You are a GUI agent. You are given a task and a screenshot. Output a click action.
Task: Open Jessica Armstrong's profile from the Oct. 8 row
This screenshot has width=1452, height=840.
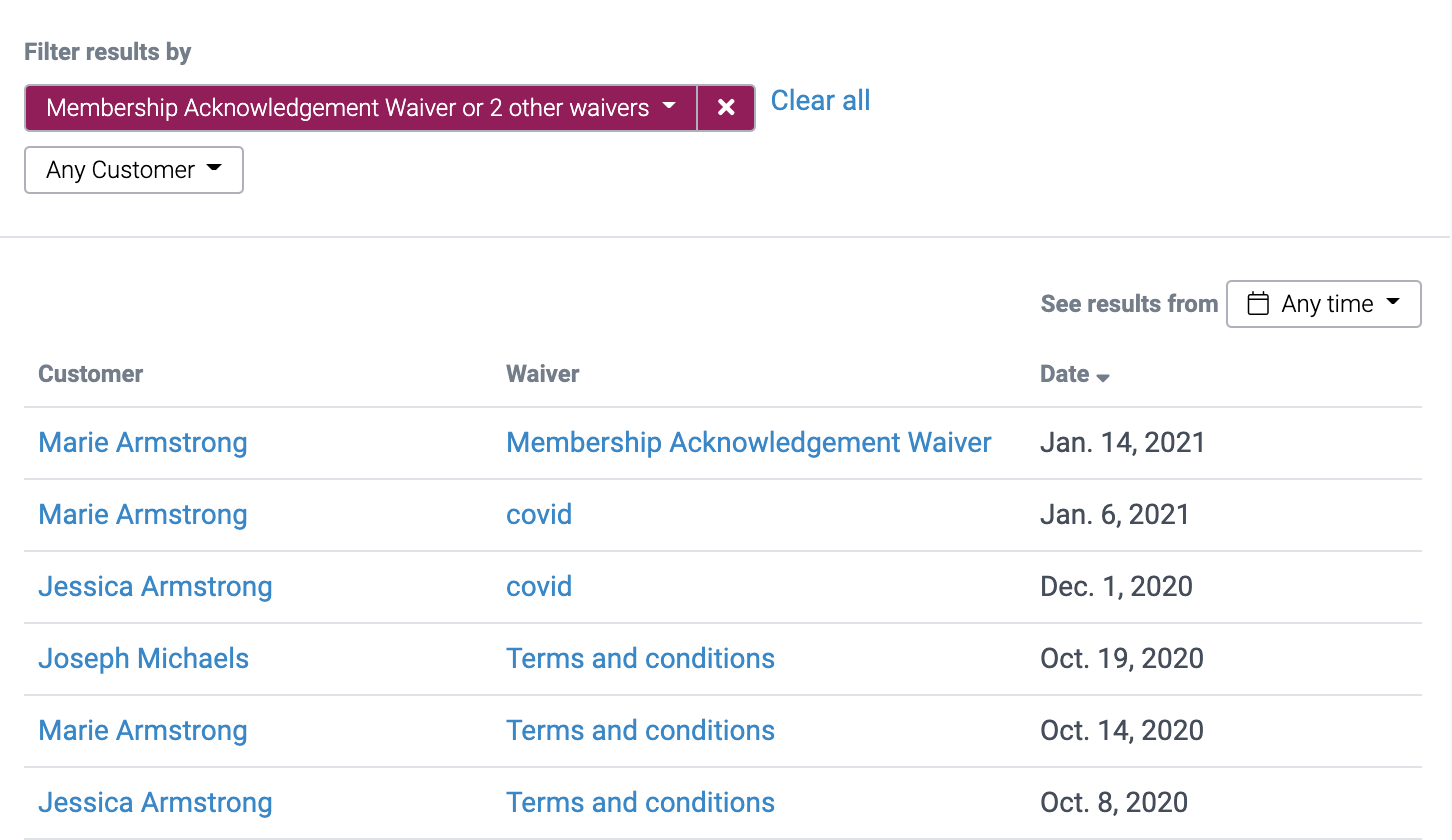(x=155, y=802)
